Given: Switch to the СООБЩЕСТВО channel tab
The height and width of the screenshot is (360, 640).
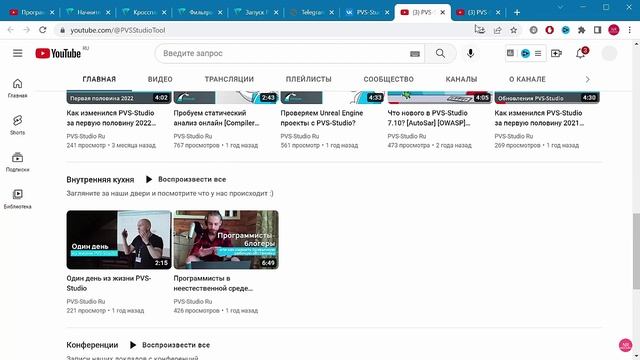Looking at the screenshot, I should tap(389, 79).
